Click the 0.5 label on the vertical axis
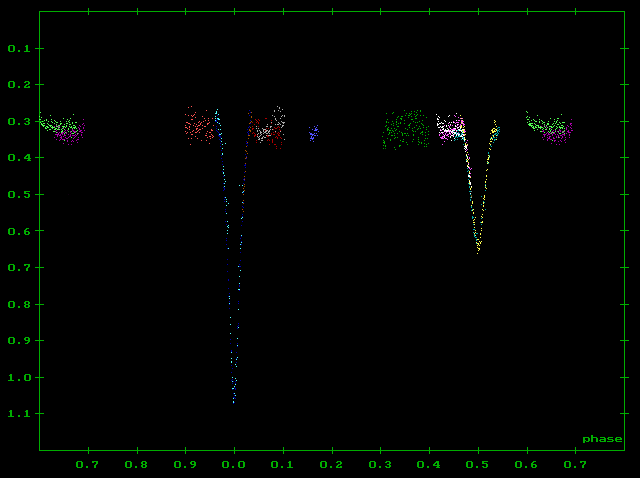The image size is (640, 478). click(x=19, y=194)
